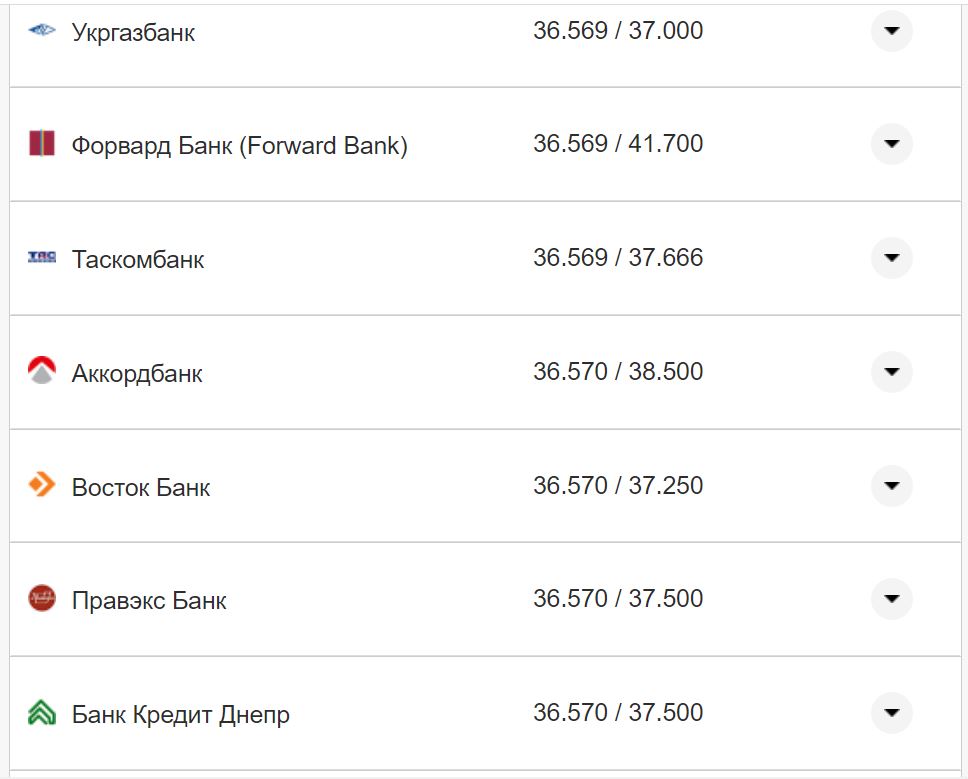Expand the Укргазбанк row details
Screen dimensions: 968x779
pos(891,31)
